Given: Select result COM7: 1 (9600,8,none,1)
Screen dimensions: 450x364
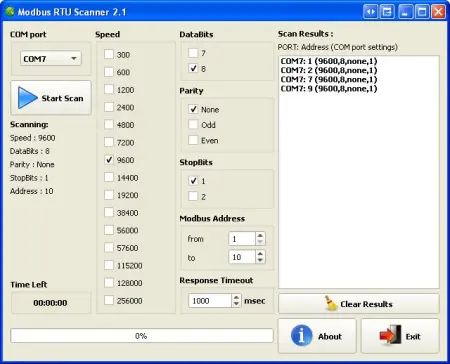Looking at the screenshot, I should pyautogui.click(x=329, y=61).
